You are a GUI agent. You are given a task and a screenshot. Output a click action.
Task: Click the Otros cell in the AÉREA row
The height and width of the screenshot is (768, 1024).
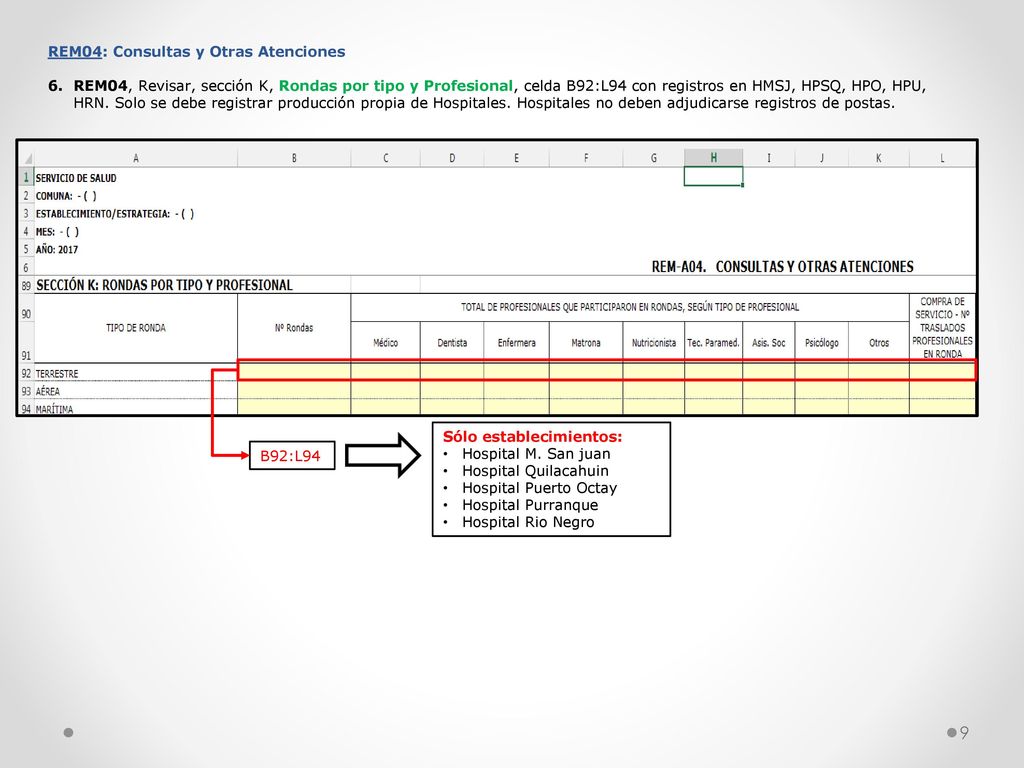coord(879,391)
